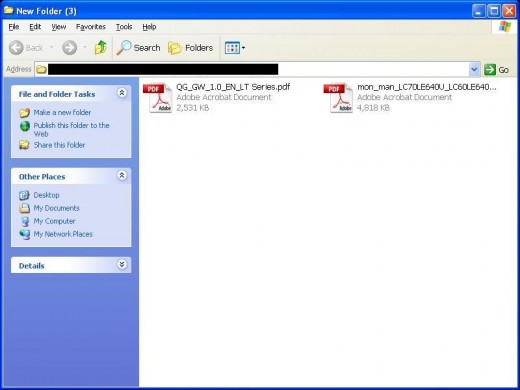Go back with the Back arrow button
Viewport: 520px width, 390px height.
[x=26, y=48]
